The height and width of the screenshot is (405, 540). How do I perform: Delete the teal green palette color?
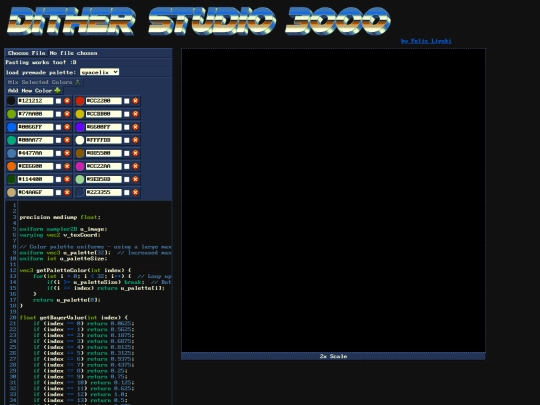point(67,140)
